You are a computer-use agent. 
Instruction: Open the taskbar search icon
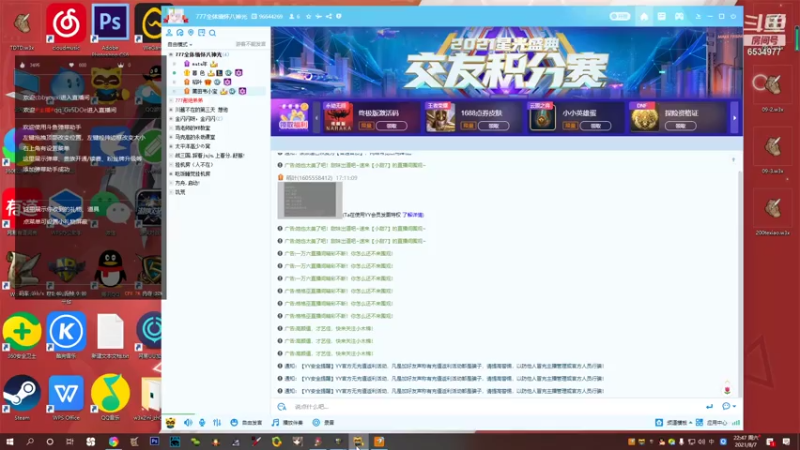pos(30,441)
